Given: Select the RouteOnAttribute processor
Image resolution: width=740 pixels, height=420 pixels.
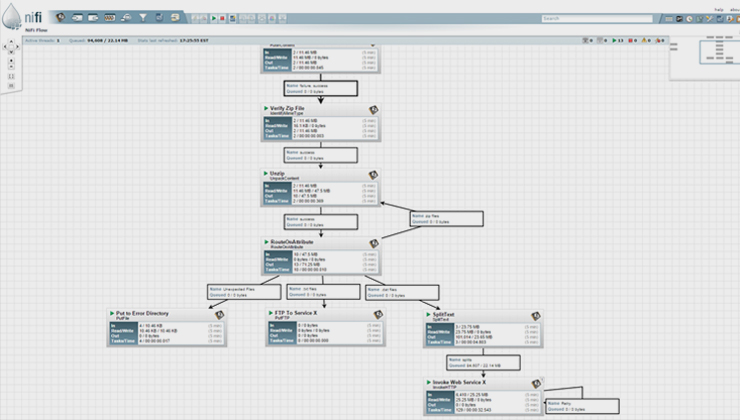Looking at the screenshot, I should tap(321, 257).
